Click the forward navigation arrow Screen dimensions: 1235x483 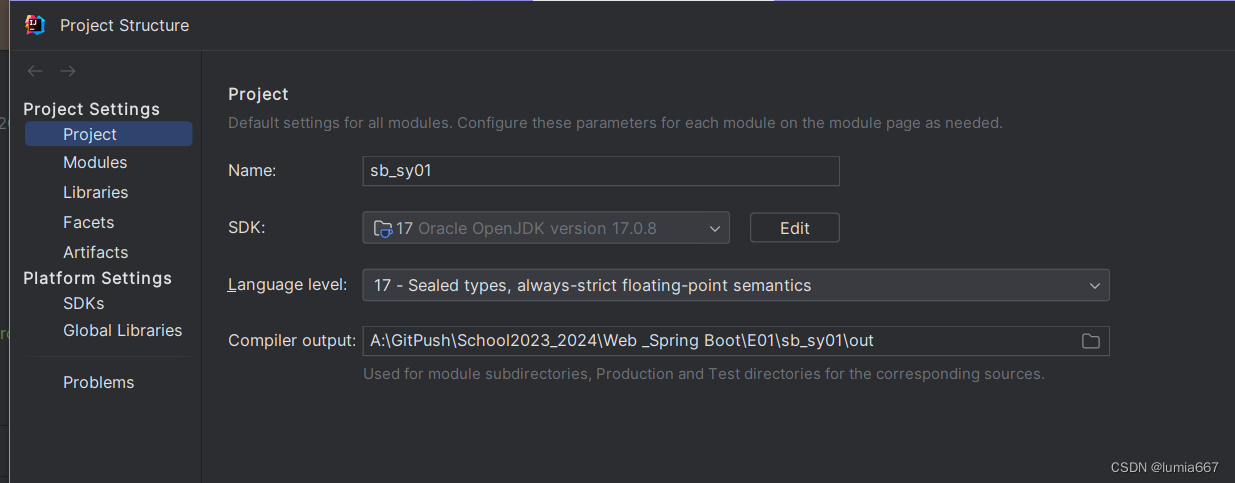pos(68,71)
